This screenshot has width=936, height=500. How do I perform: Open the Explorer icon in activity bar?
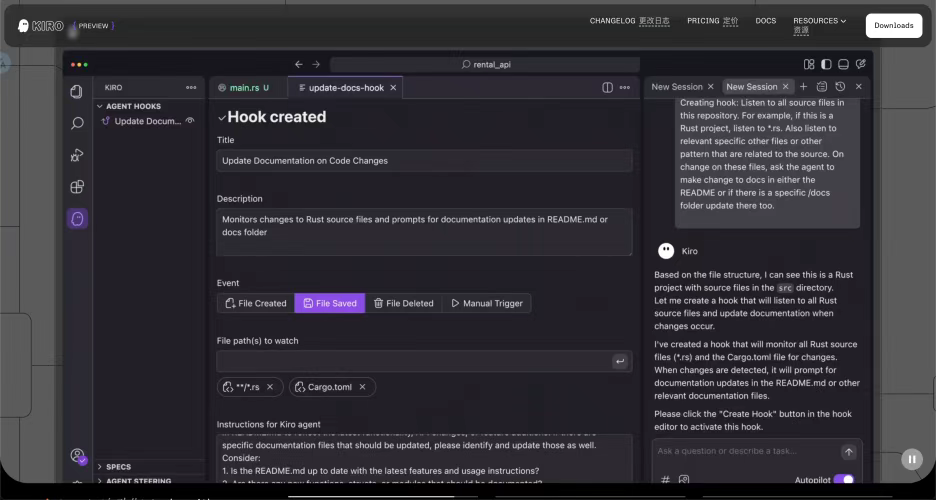click(77, 92)
